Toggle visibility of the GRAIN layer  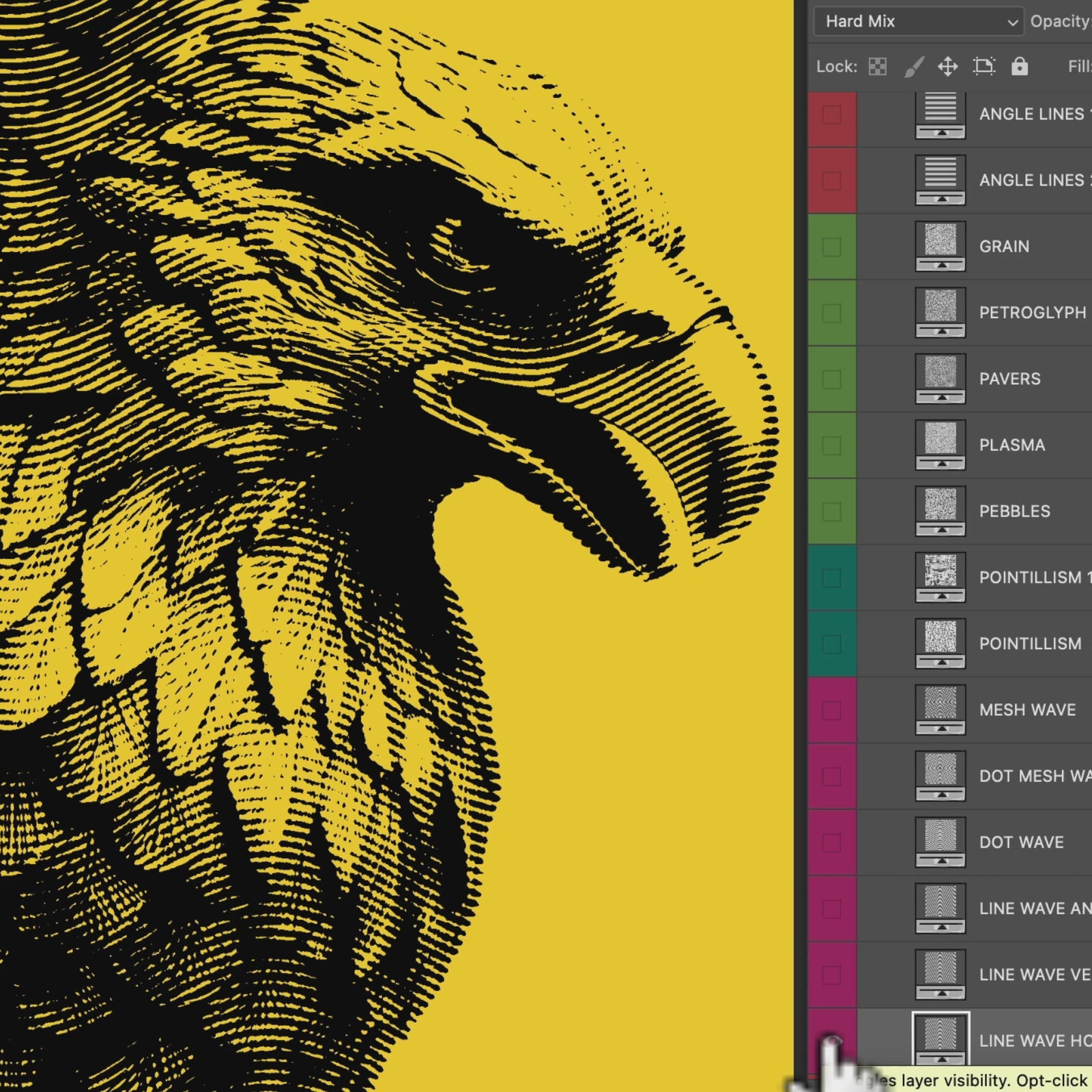(831, 247)
